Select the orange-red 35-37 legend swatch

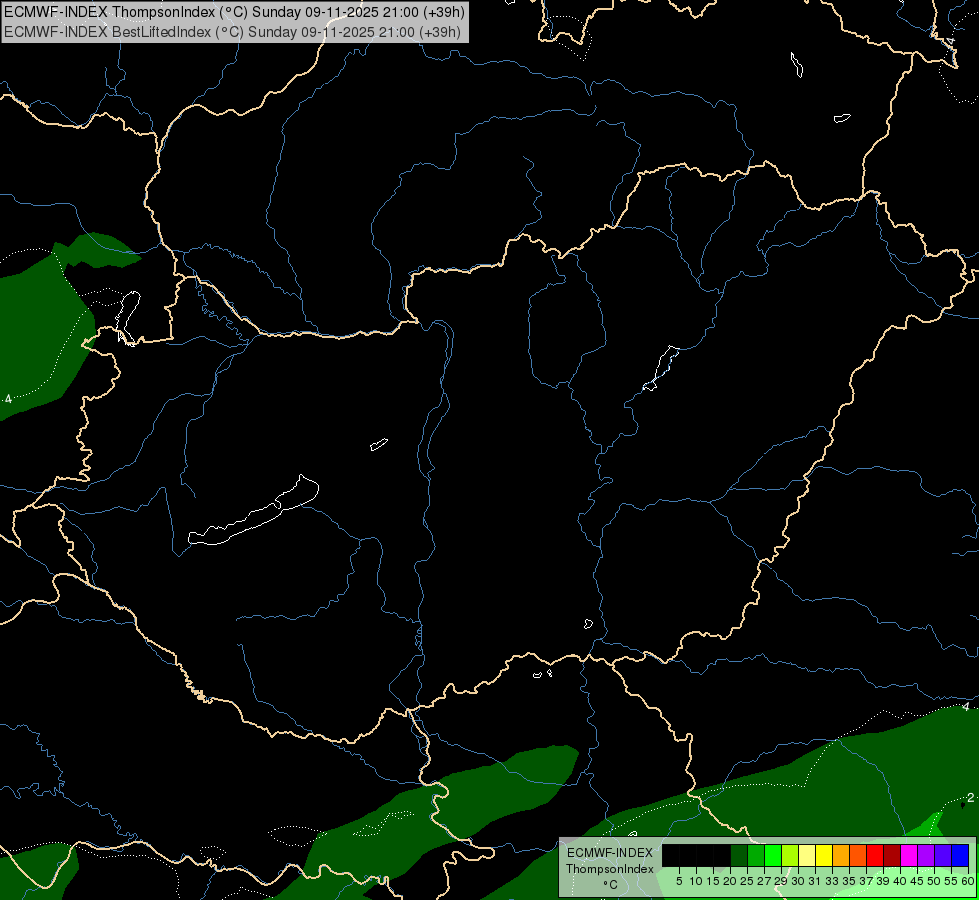point(858,855)
